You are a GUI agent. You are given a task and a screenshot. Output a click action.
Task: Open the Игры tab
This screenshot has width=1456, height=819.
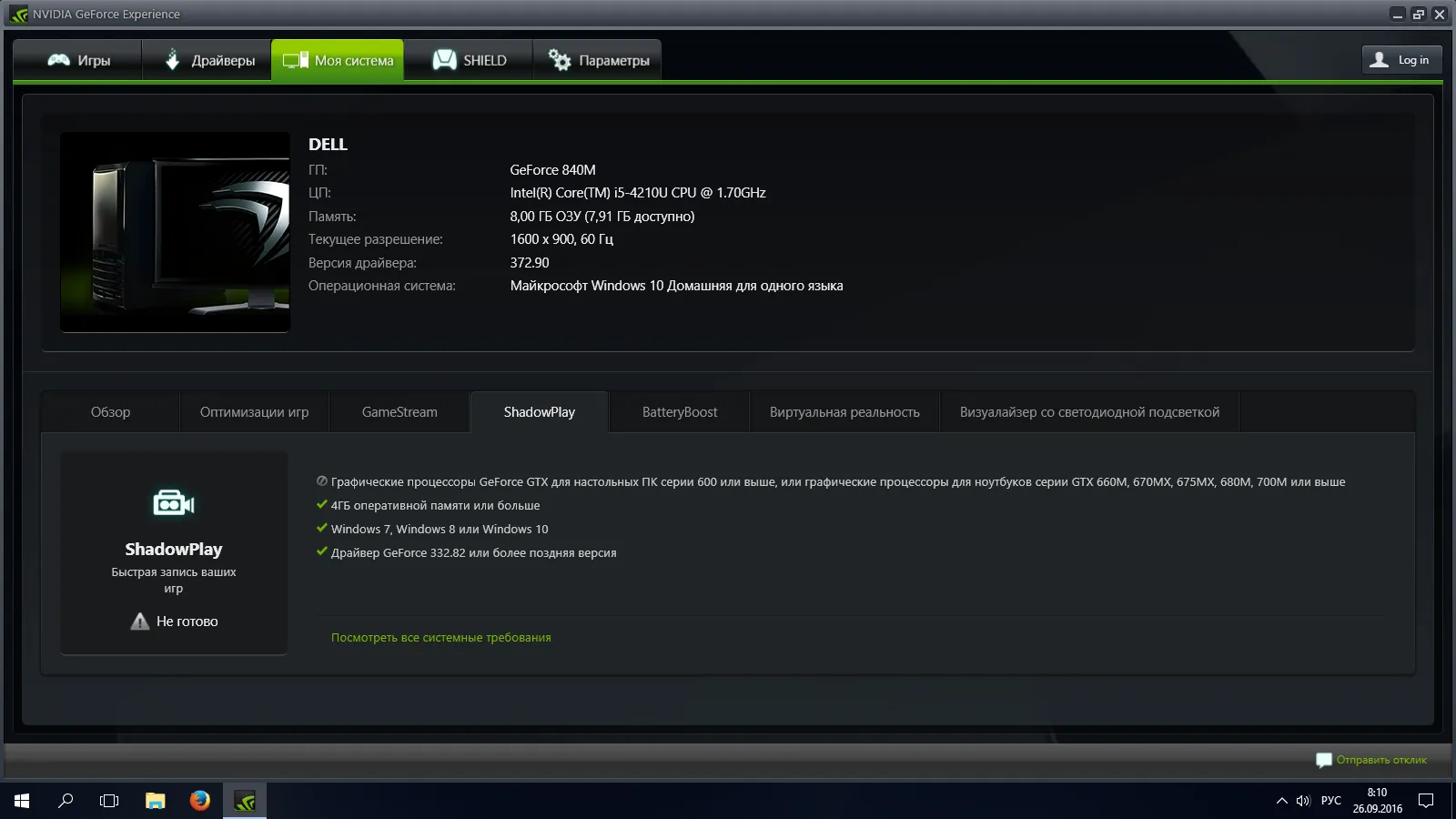coord(78,60)
